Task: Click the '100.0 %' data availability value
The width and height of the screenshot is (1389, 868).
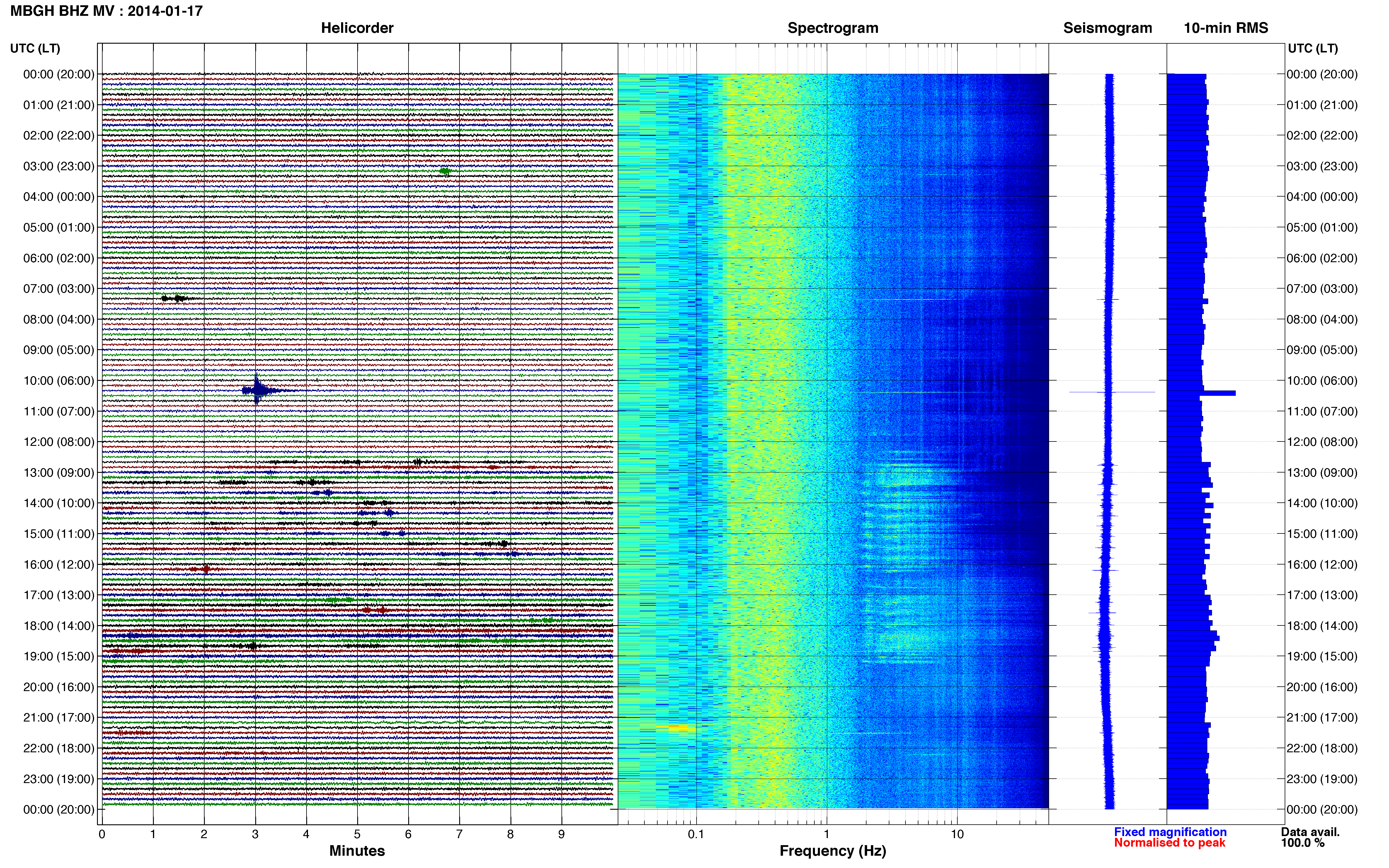Action: [1302, 843]
